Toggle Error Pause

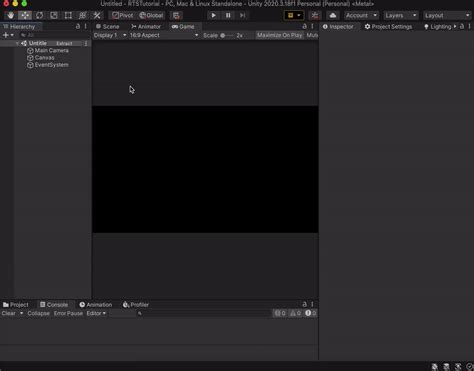pos(68,313)
